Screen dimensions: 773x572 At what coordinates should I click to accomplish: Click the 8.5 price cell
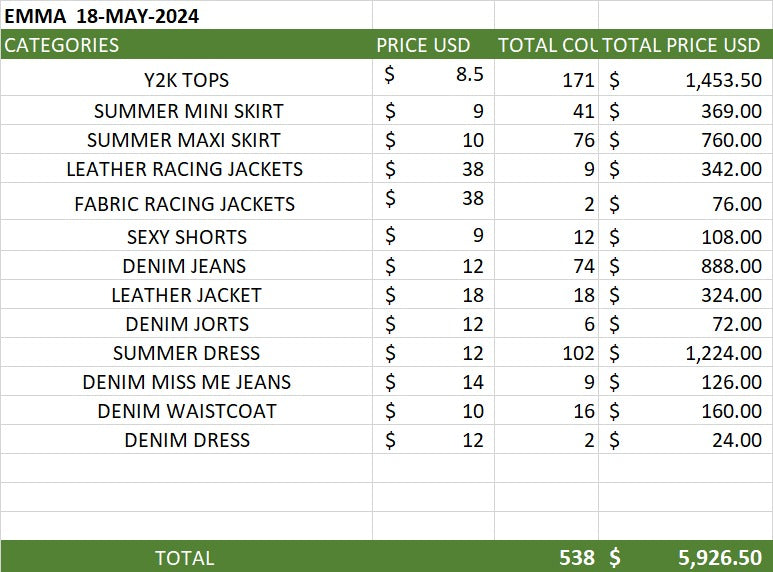(x=433, y=78)
